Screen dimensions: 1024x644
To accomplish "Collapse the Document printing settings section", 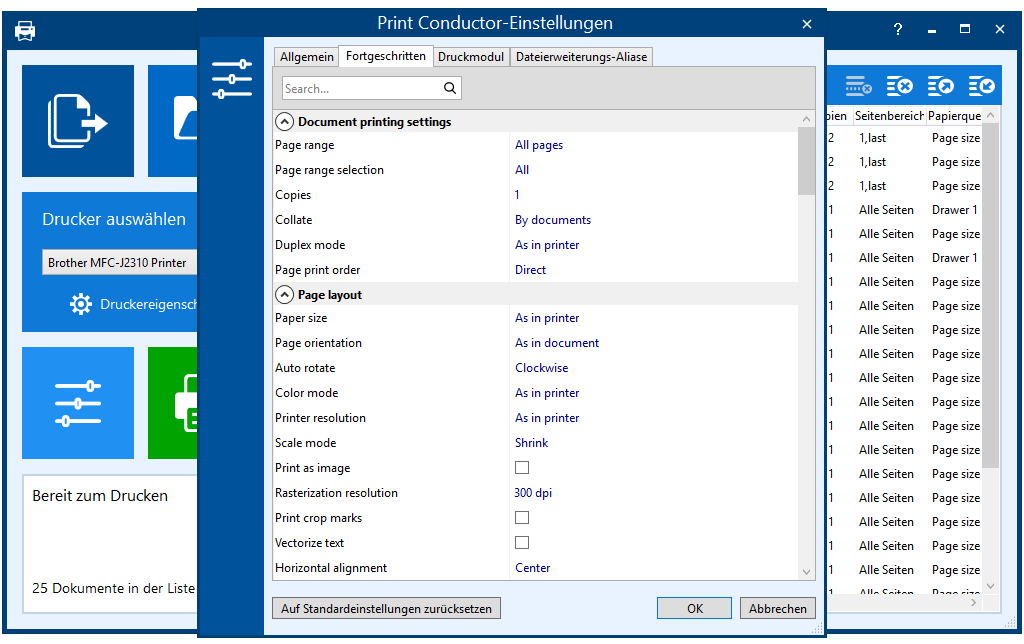I will tap(284, 122).
